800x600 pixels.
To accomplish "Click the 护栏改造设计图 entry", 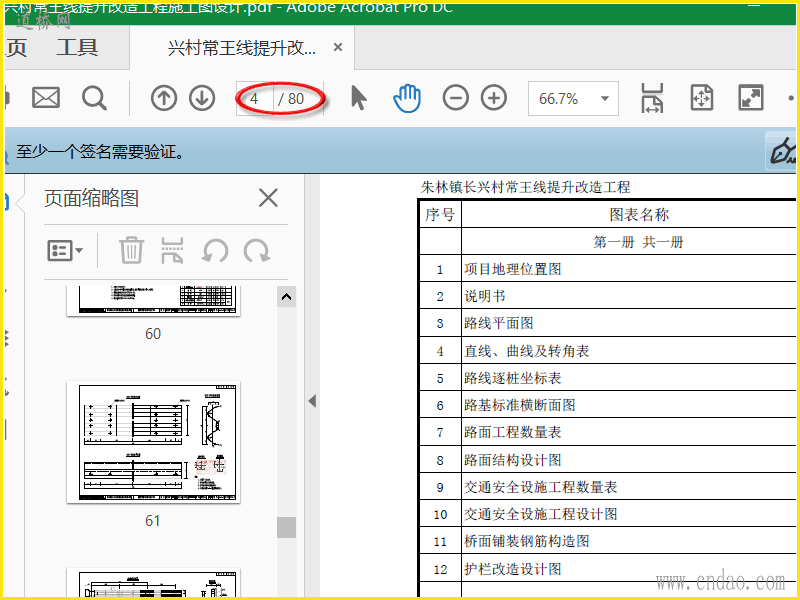I will click(x=512, y=568).
